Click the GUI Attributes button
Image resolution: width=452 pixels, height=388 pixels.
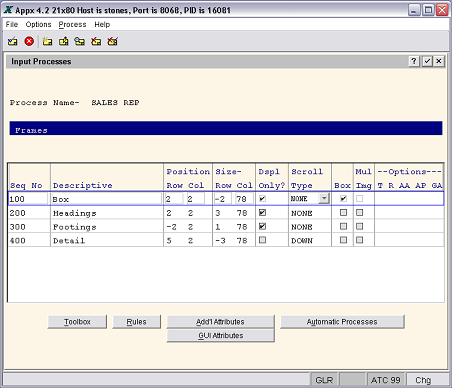220,335
